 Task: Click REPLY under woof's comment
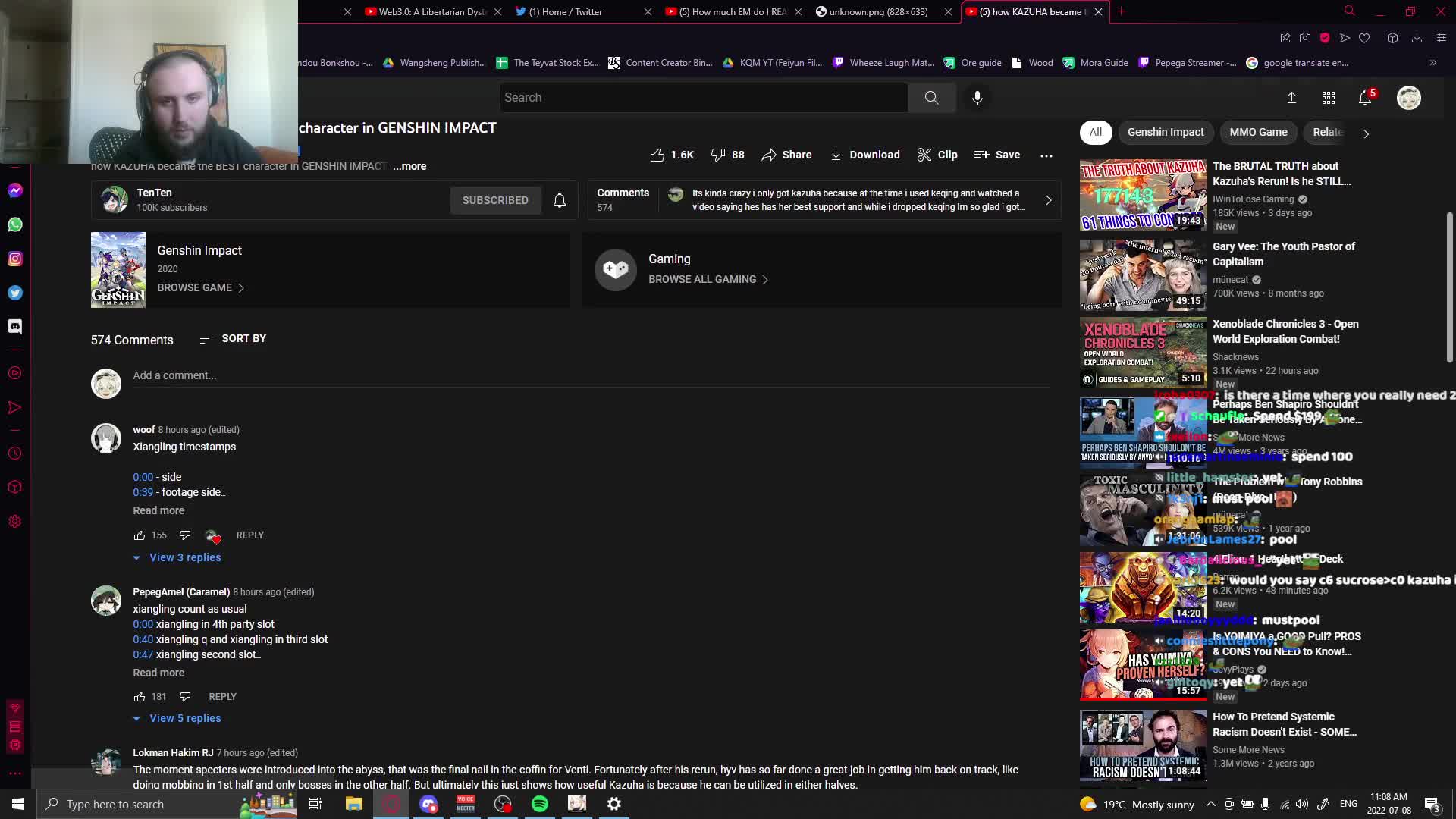tap(249, 535)
